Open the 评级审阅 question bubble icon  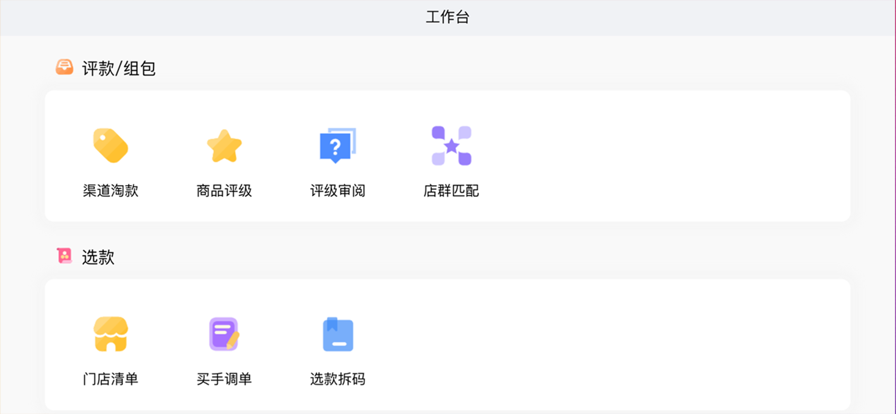pyautogui.click(x=337, y=146)
